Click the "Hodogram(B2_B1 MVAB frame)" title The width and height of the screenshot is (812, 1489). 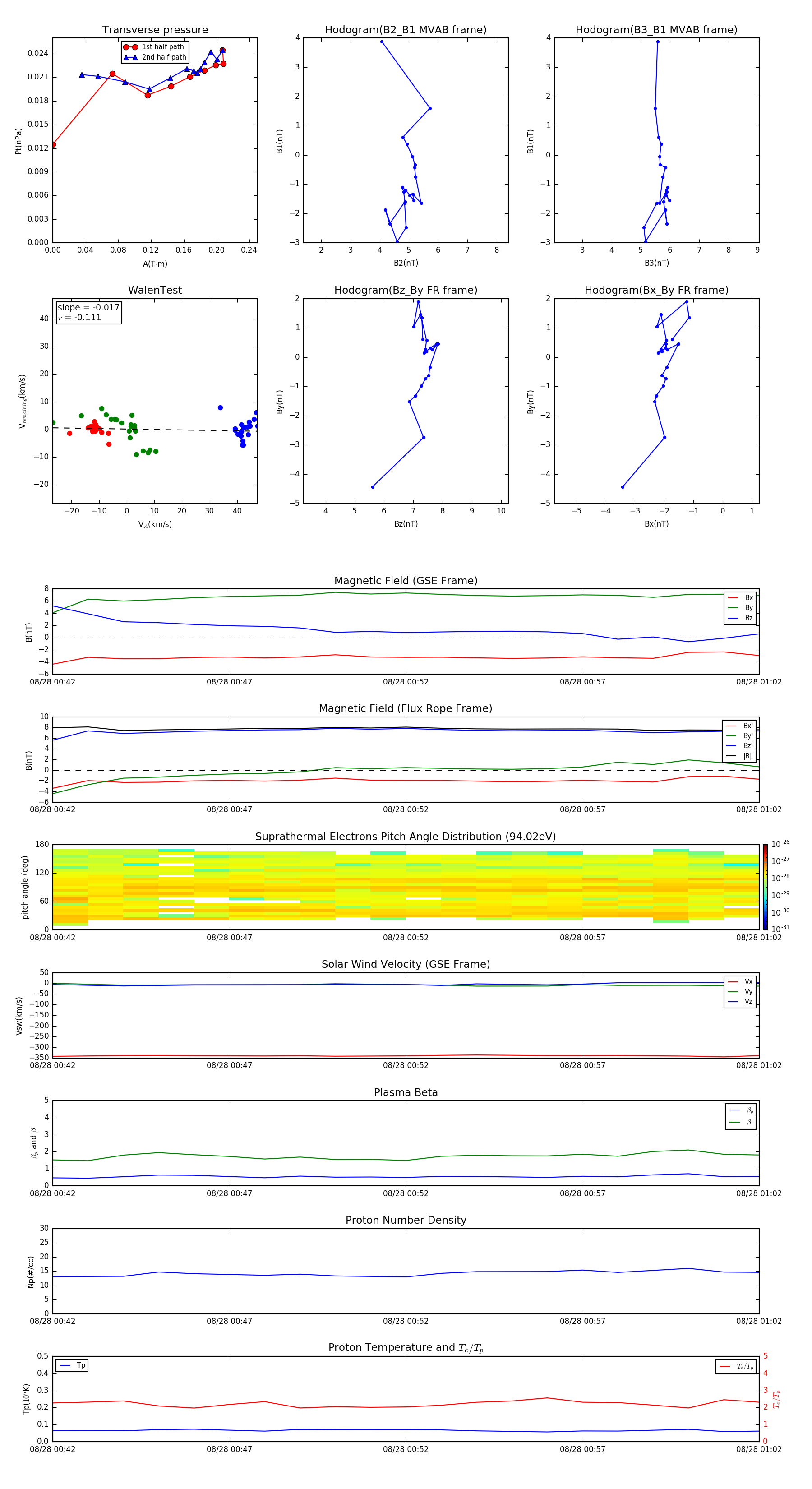pyautogui.click(x=406, y=30)
